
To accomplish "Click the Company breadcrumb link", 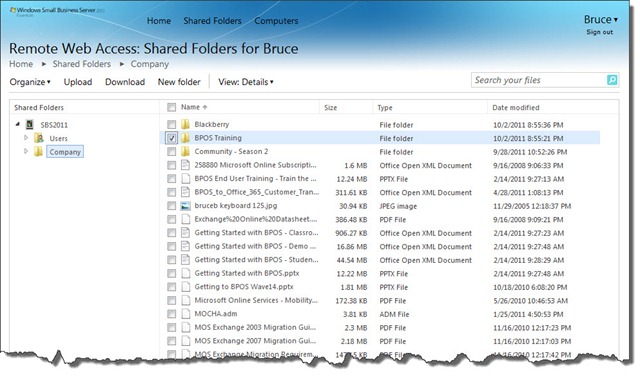I will (149, 64).
